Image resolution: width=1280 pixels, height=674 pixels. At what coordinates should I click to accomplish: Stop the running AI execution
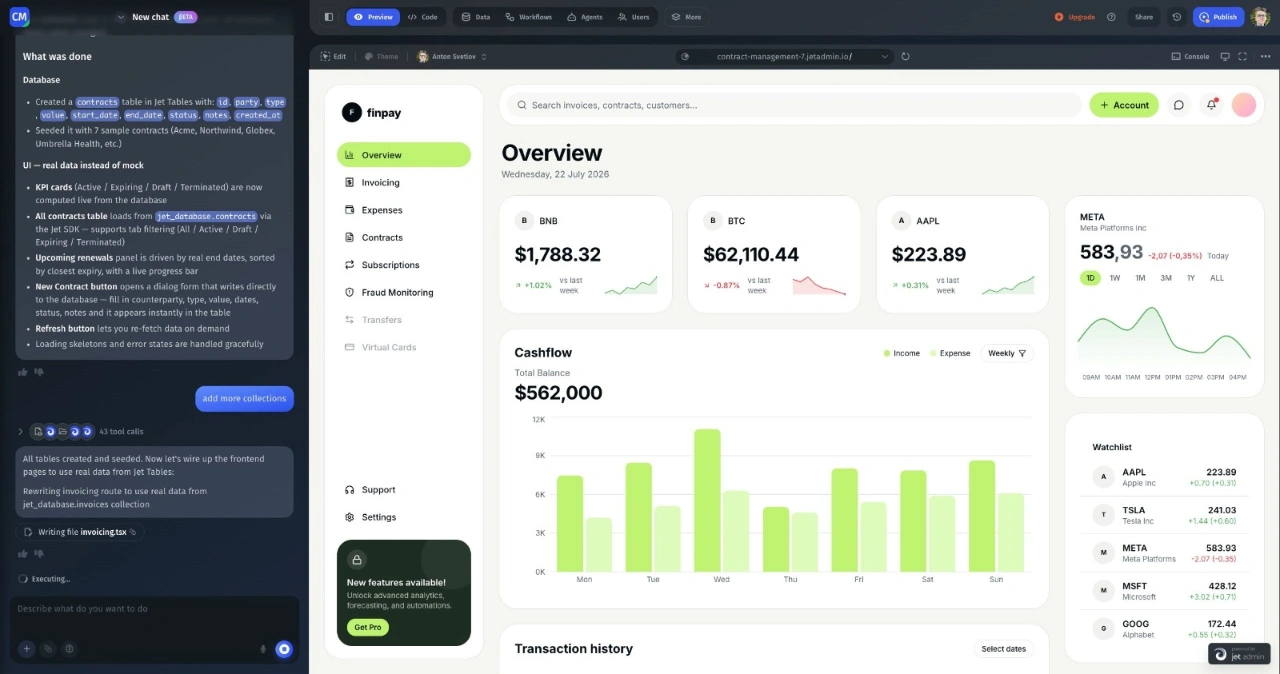(x=284, y=649)
